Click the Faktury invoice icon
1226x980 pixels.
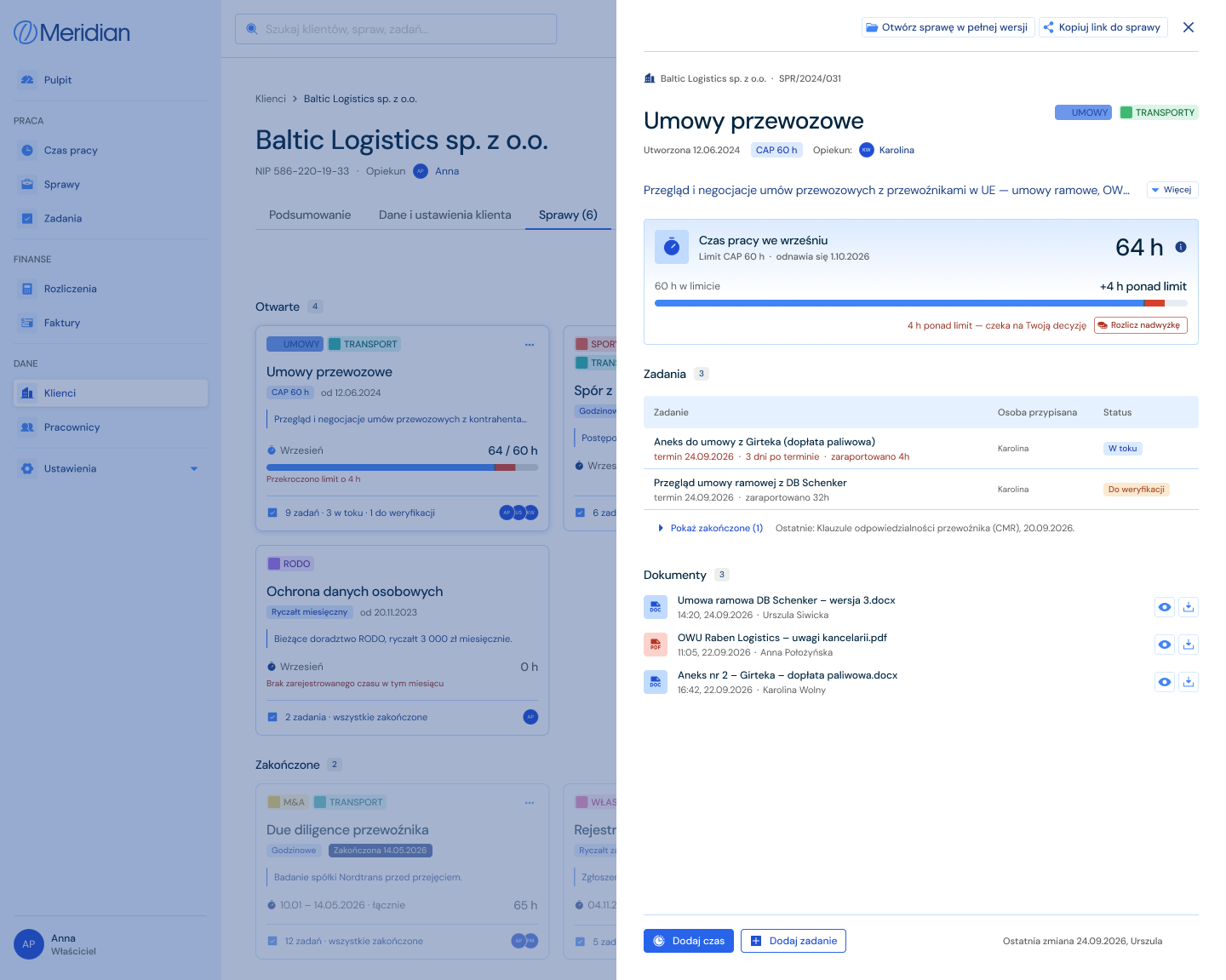point(27,323)
